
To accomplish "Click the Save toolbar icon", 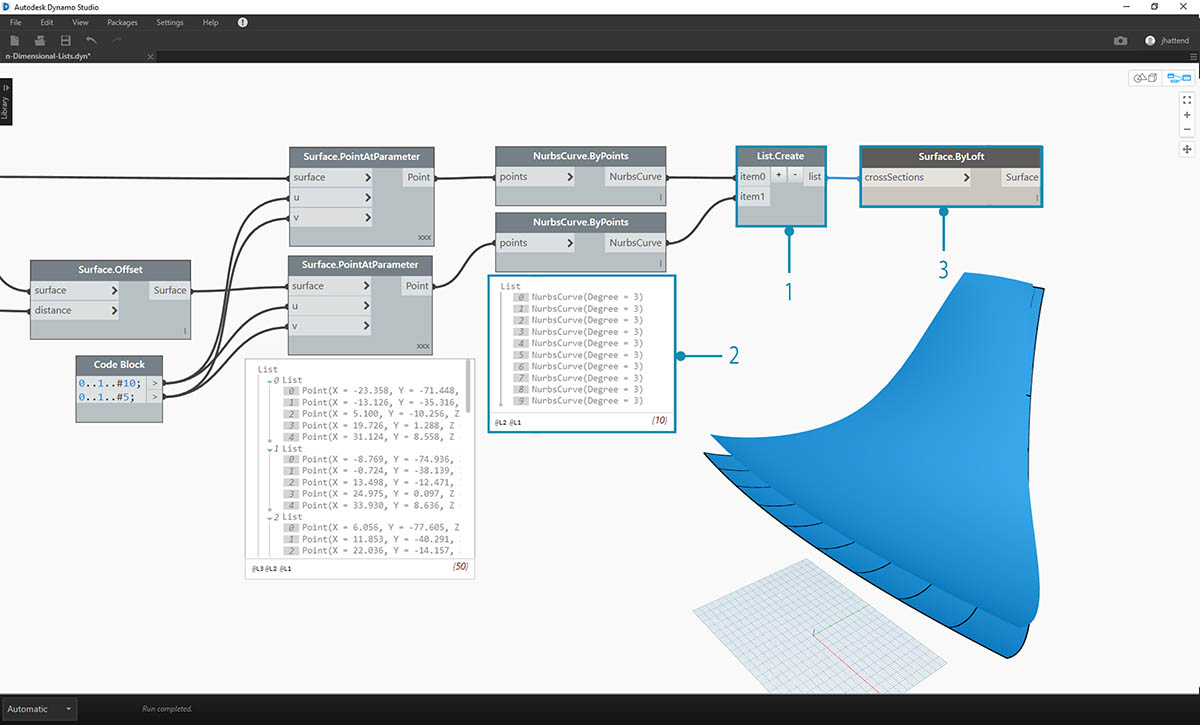I will coord(66,40).
